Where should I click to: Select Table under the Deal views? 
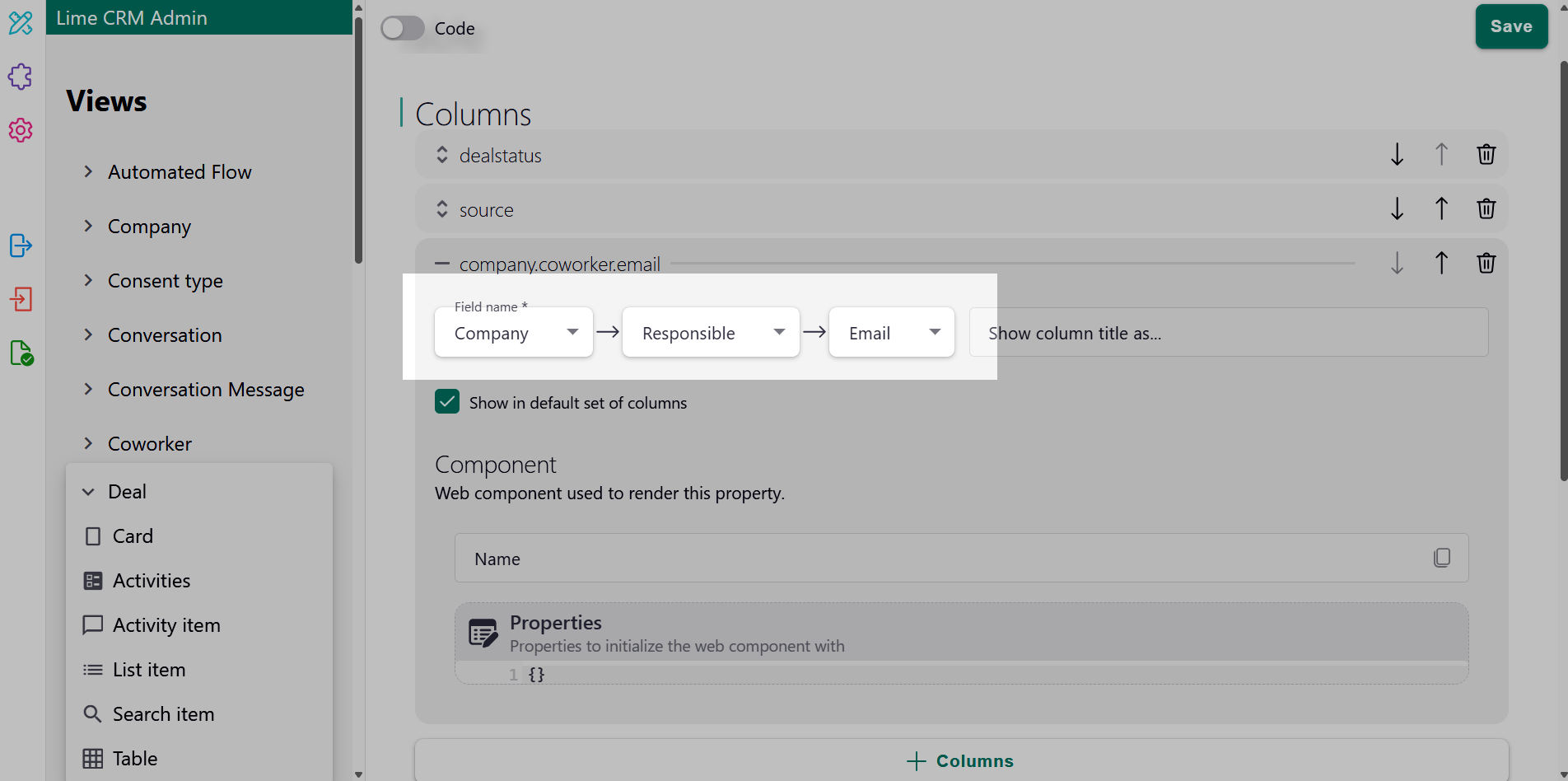coord(135,758)
